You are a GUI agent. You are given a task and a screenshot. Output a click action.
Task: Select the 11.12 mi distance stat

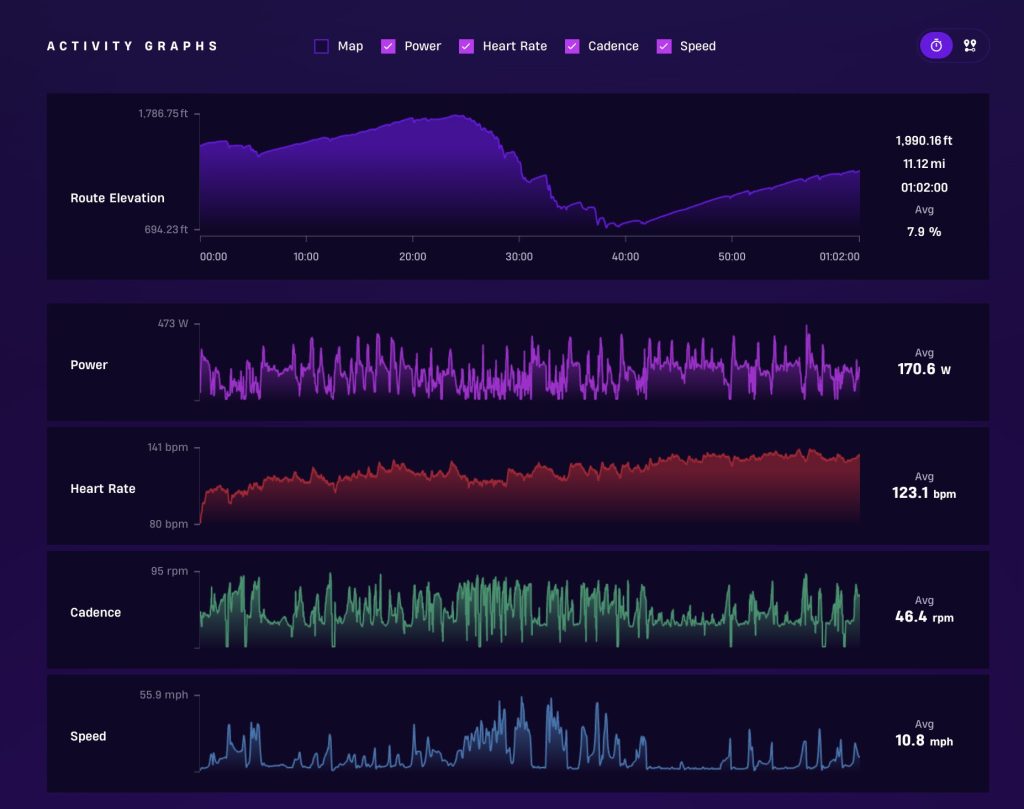coord(924,164)
